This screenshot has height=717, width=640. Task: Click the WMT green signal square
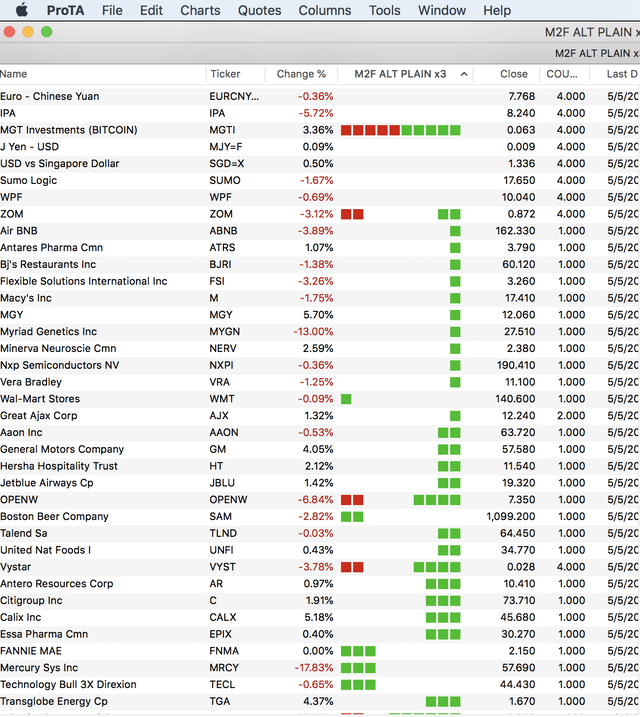(346, 399)
